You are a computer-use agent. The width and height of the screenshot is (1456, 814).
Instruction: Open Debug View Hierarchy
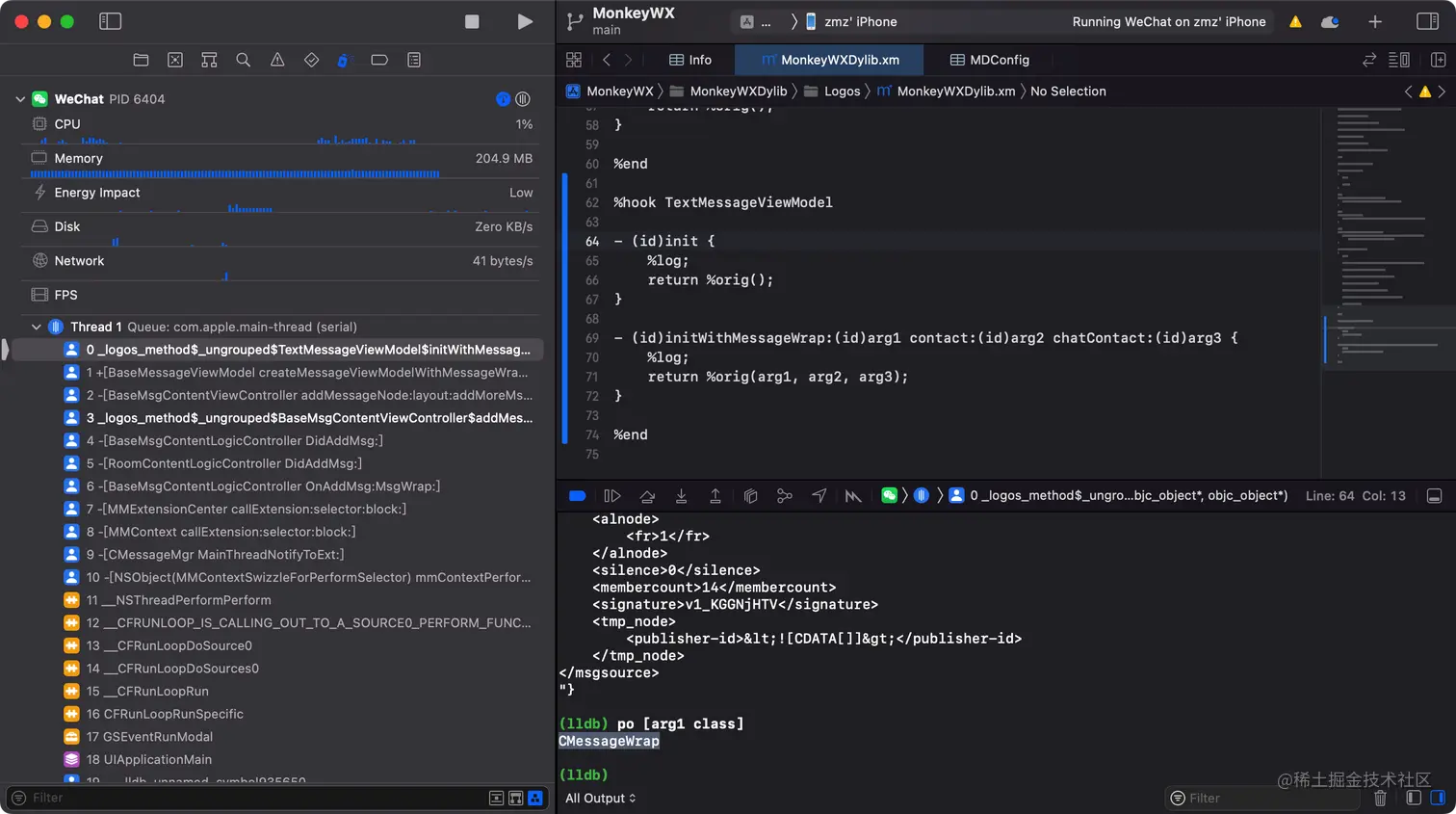click(x=750, y=495)
